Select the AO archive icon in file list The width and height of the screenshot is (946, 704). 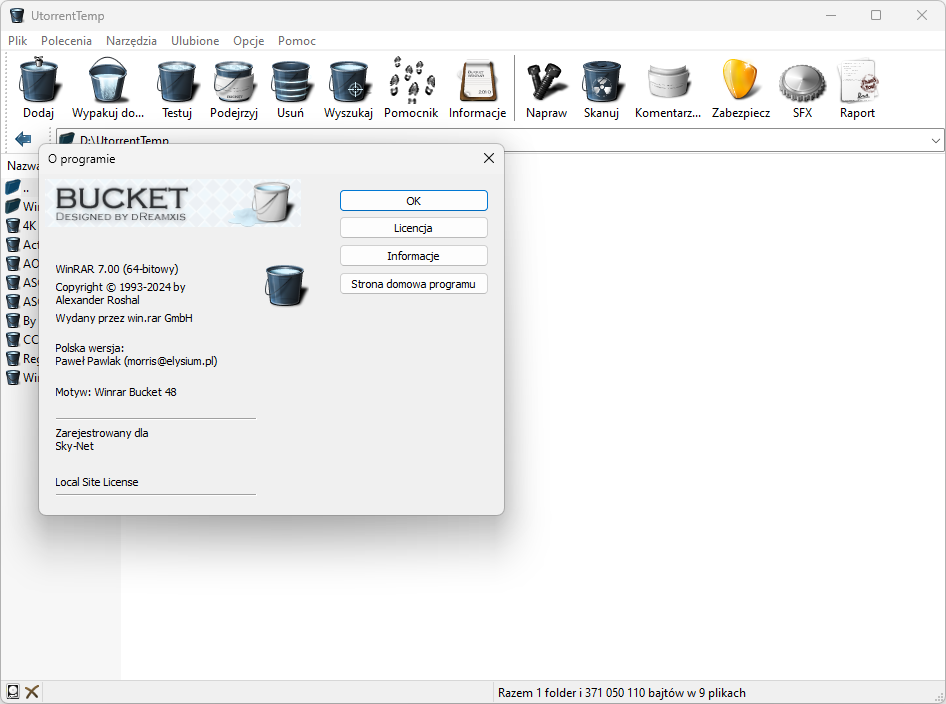tap(13, 264)
